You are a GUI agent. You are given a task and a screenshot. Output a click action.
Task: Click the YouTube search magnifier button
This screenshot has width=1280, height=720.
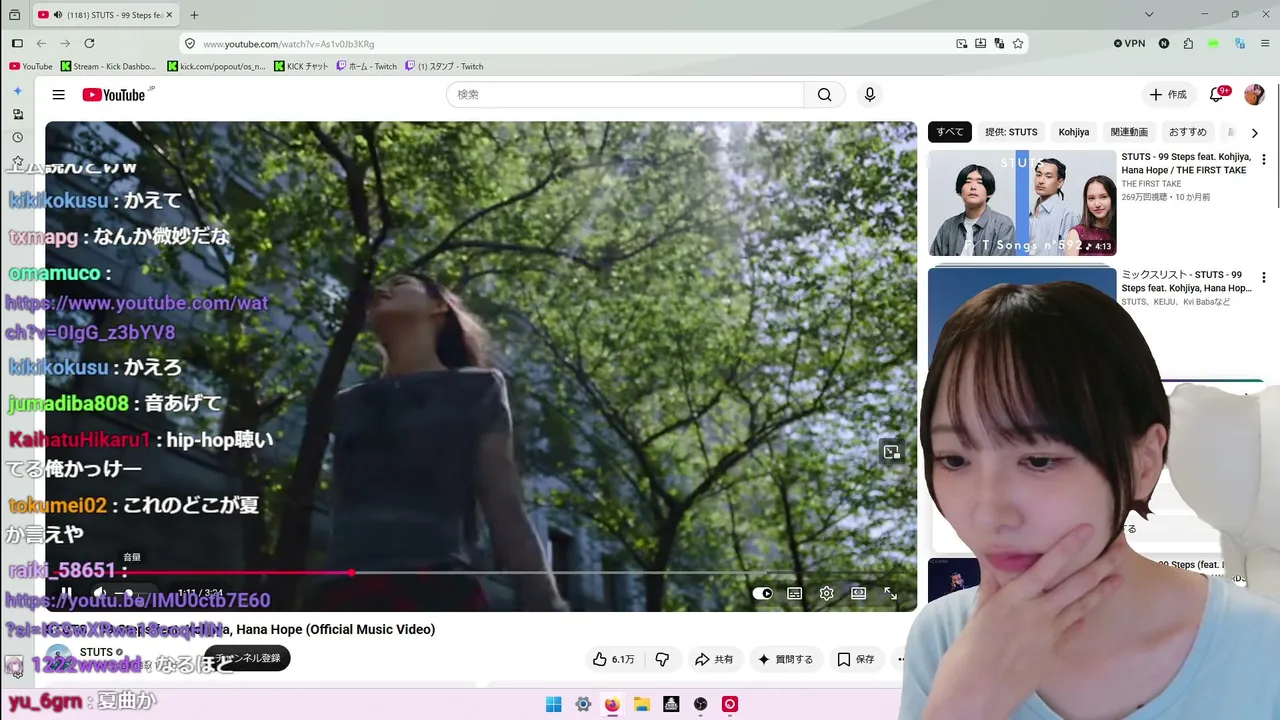tap(824, 95)
